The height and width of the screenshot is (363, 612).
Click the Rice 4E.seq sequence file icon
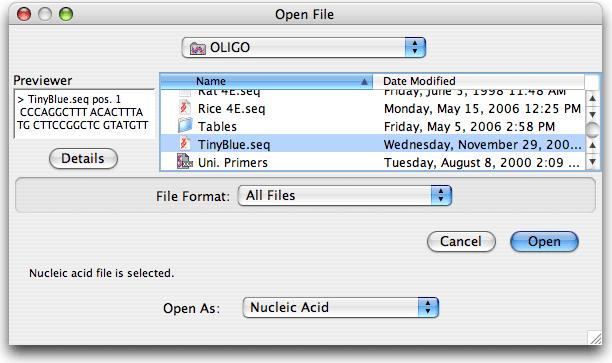[x=185, y=108]
